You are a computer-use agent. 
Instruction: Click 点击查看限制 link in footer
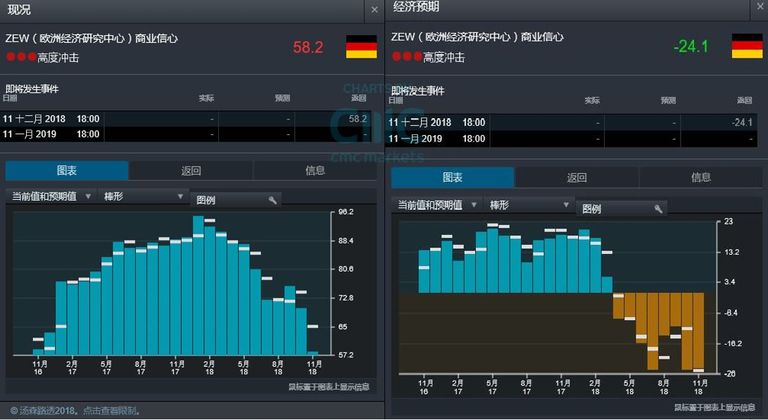[x=111, y=411]
